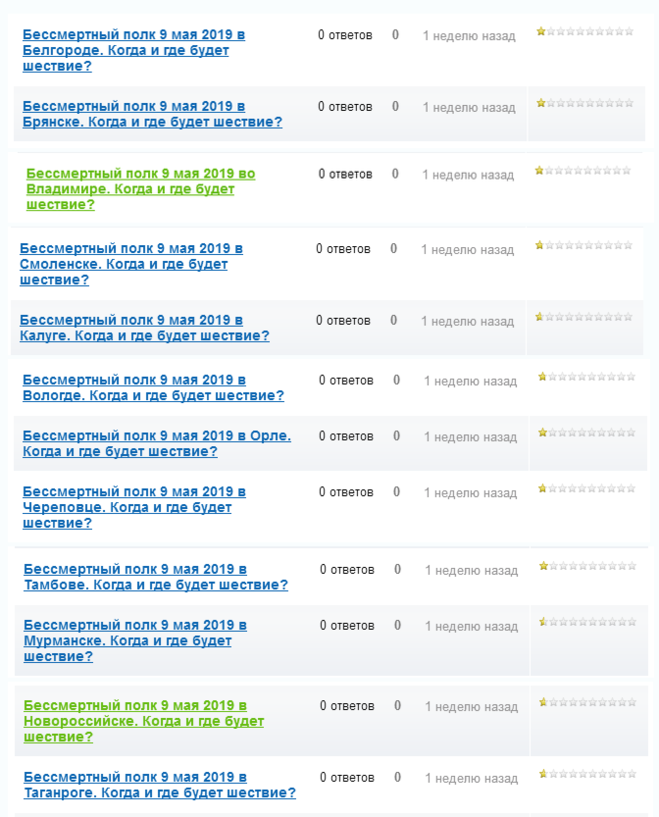
Task: Open the Белгороде Бессмертный полк question link
Action: click(x=133, y=50)
